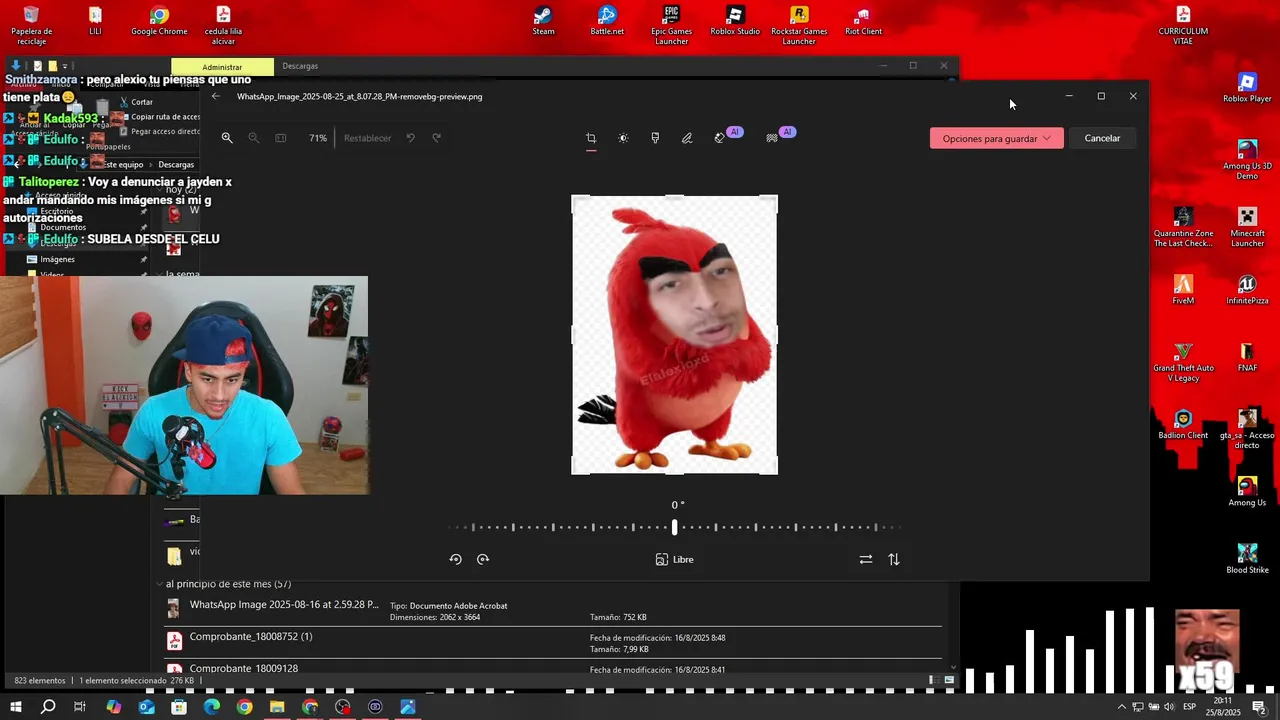Viewport: 1280px width, 720px height.
Task: Select the Descargas title tab in File Explorer
Action: point(300,66)
